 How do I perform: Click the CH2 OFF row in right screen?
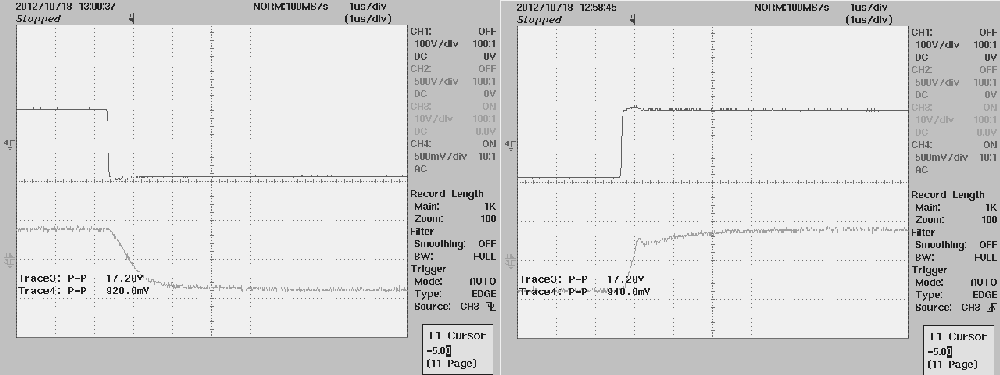pyautogui.click(x=955, y=70)
